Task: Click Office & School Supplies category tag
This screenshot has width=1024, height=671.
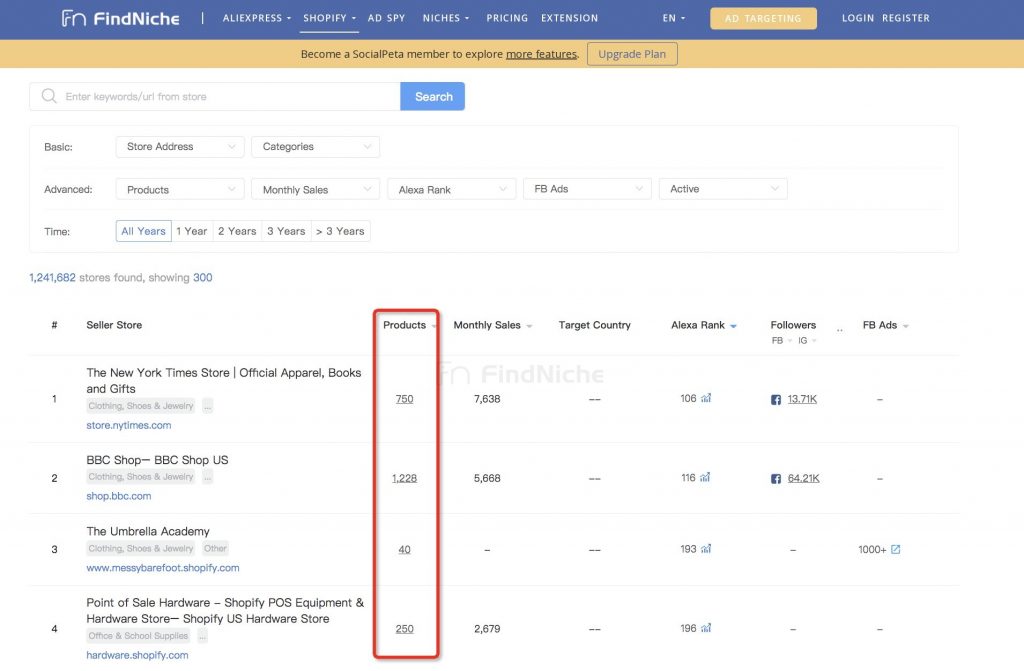Action: [138, 636]
